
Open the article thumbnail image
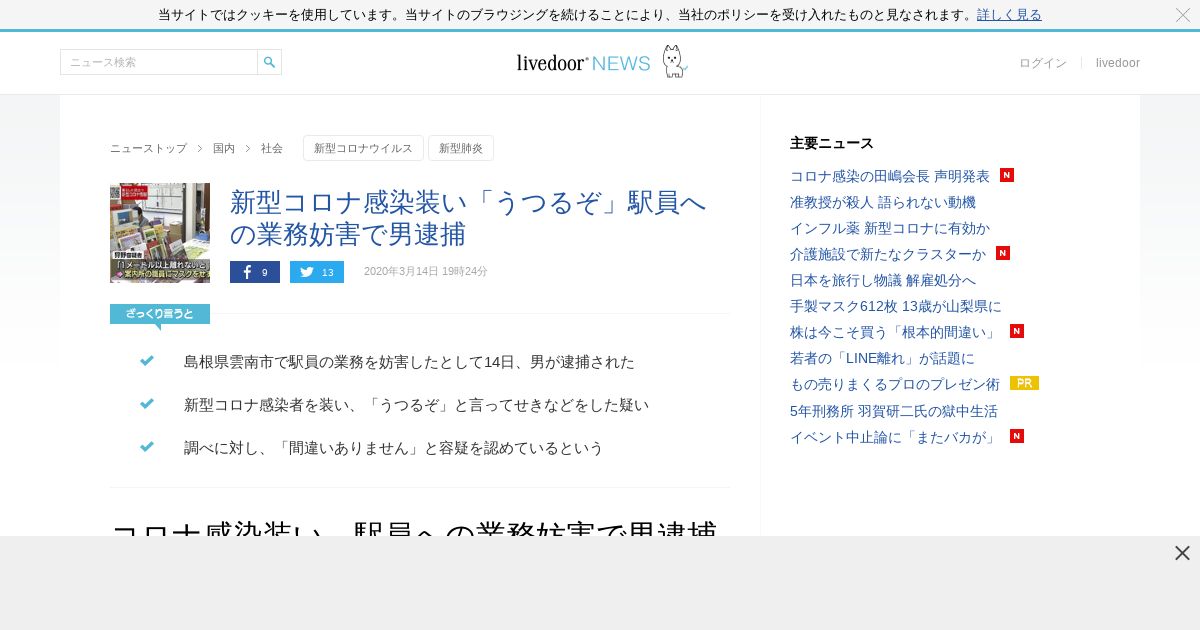160,233
